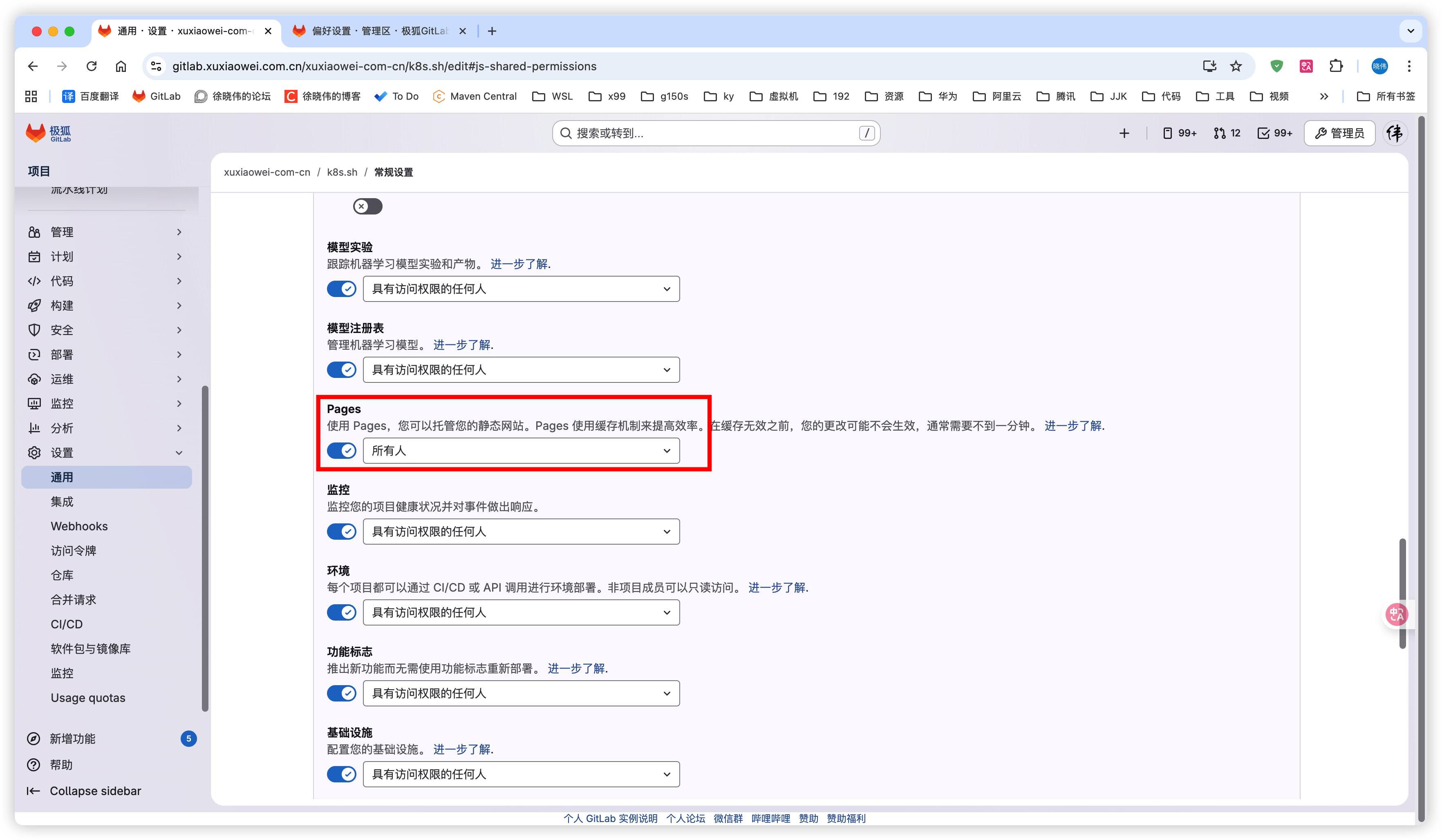Open 模型注册表 access level dropdown
The width and height of the screenshot is (1442, 840).
521,370
